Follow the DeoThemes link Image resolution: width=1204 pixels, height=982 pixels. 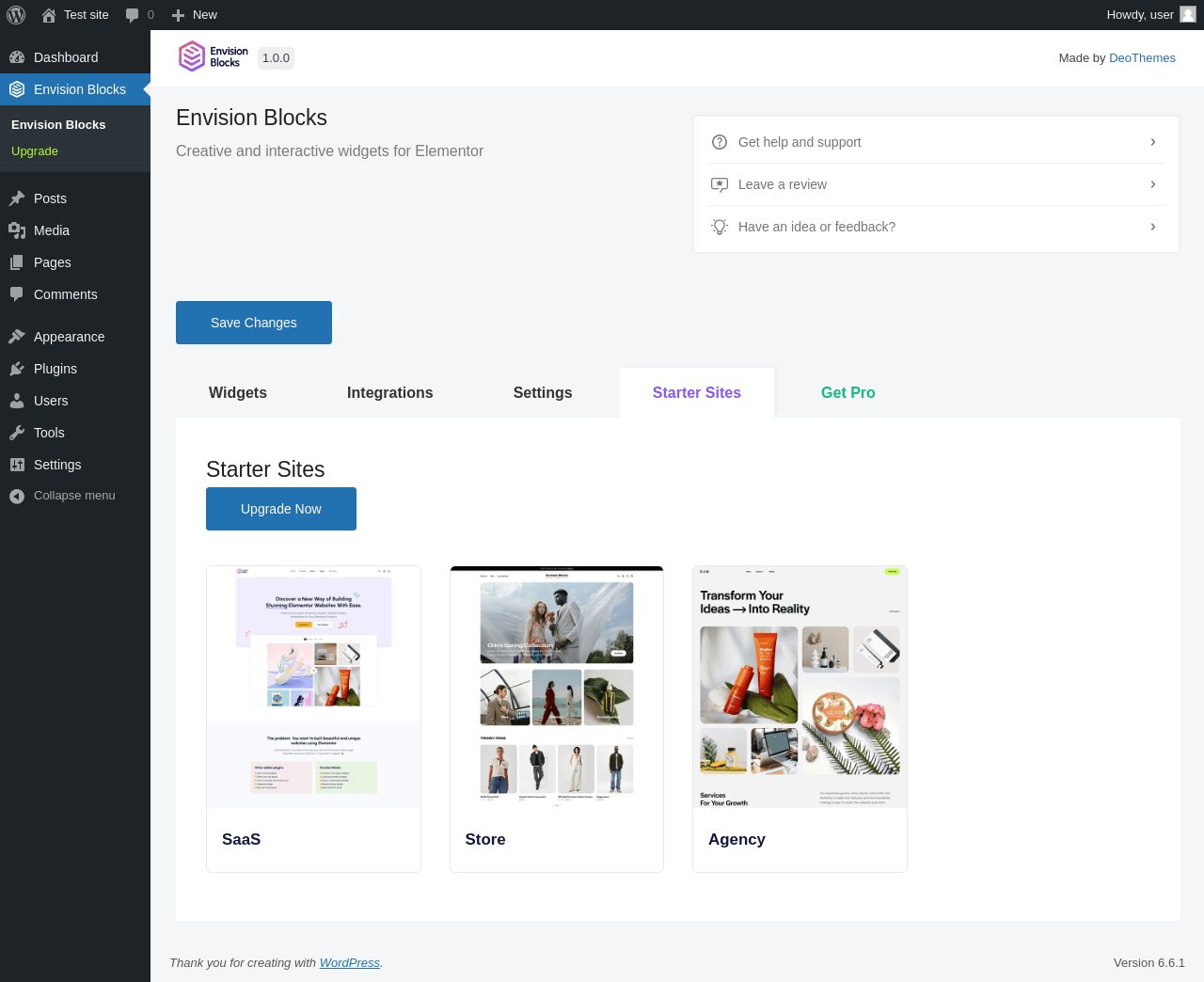click(x=1142, y=57)
